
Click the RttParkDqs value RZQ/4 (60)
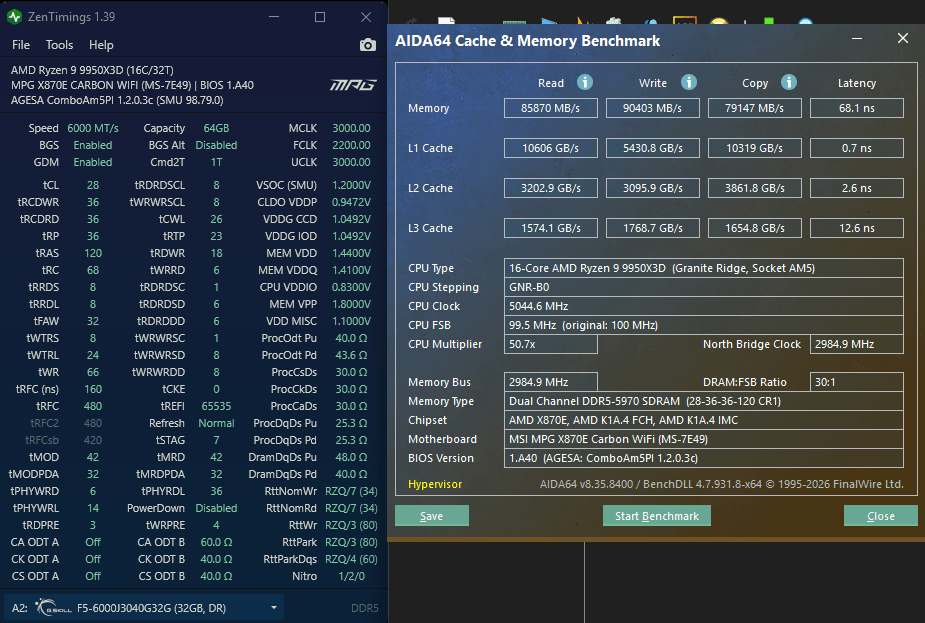[x=351, y=559]
